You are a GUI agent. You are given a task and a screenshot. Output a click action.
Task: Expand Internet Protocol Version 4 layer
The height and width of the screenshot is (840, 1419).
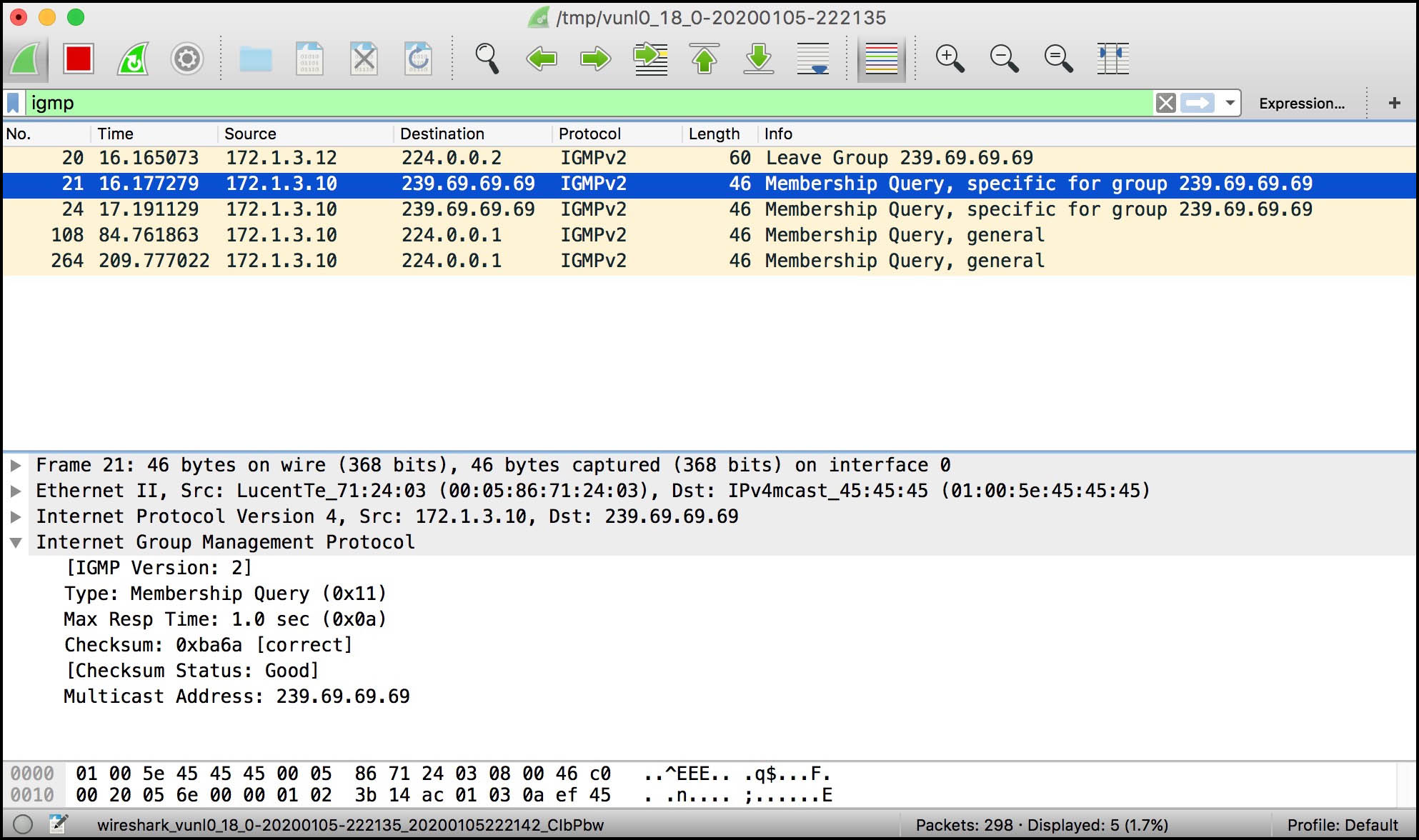pos(16,517)
